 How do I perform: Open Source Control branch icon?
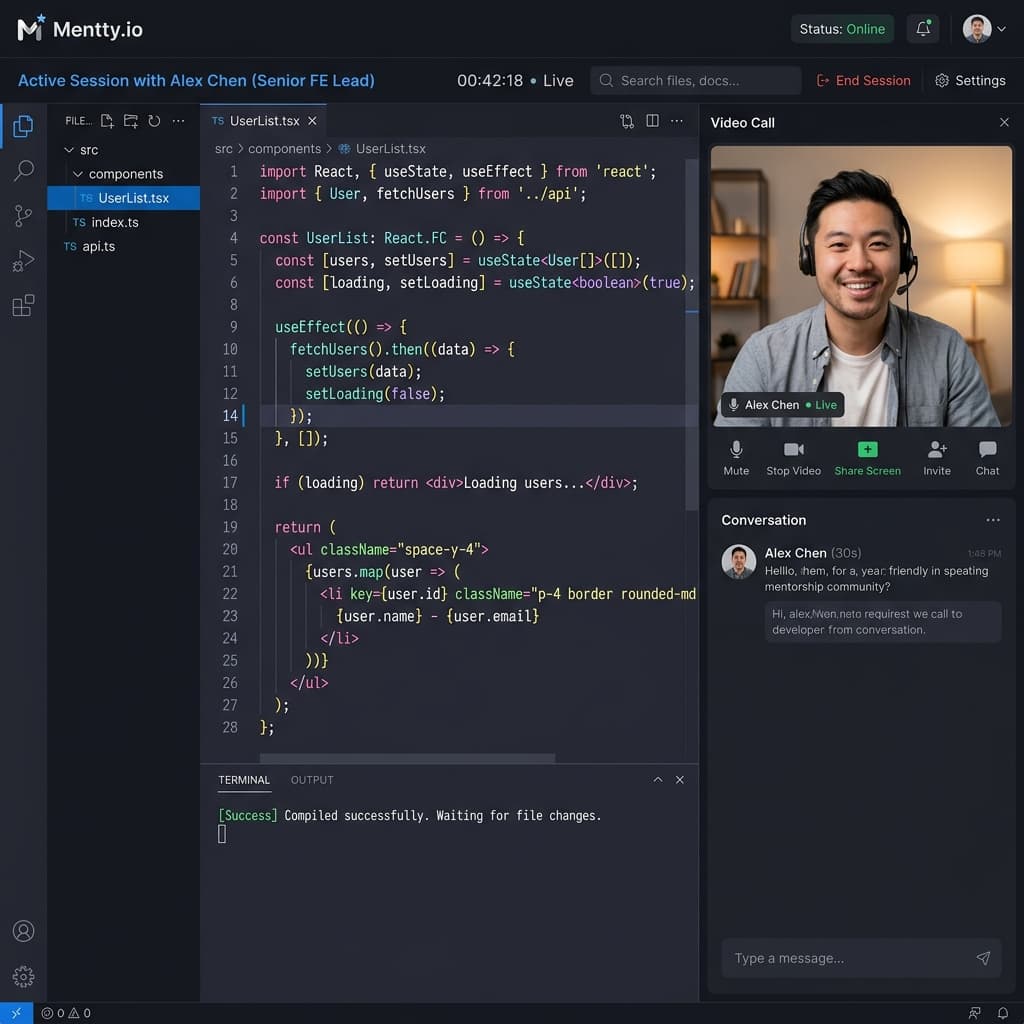coord(23,216)
